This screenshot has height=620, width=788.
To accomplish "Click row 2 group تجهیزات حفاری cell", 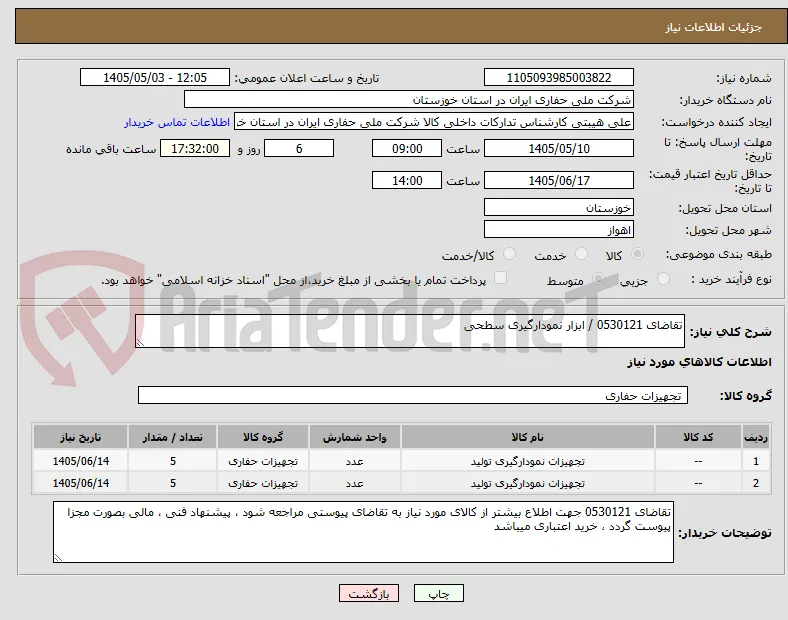I will 263,483.
